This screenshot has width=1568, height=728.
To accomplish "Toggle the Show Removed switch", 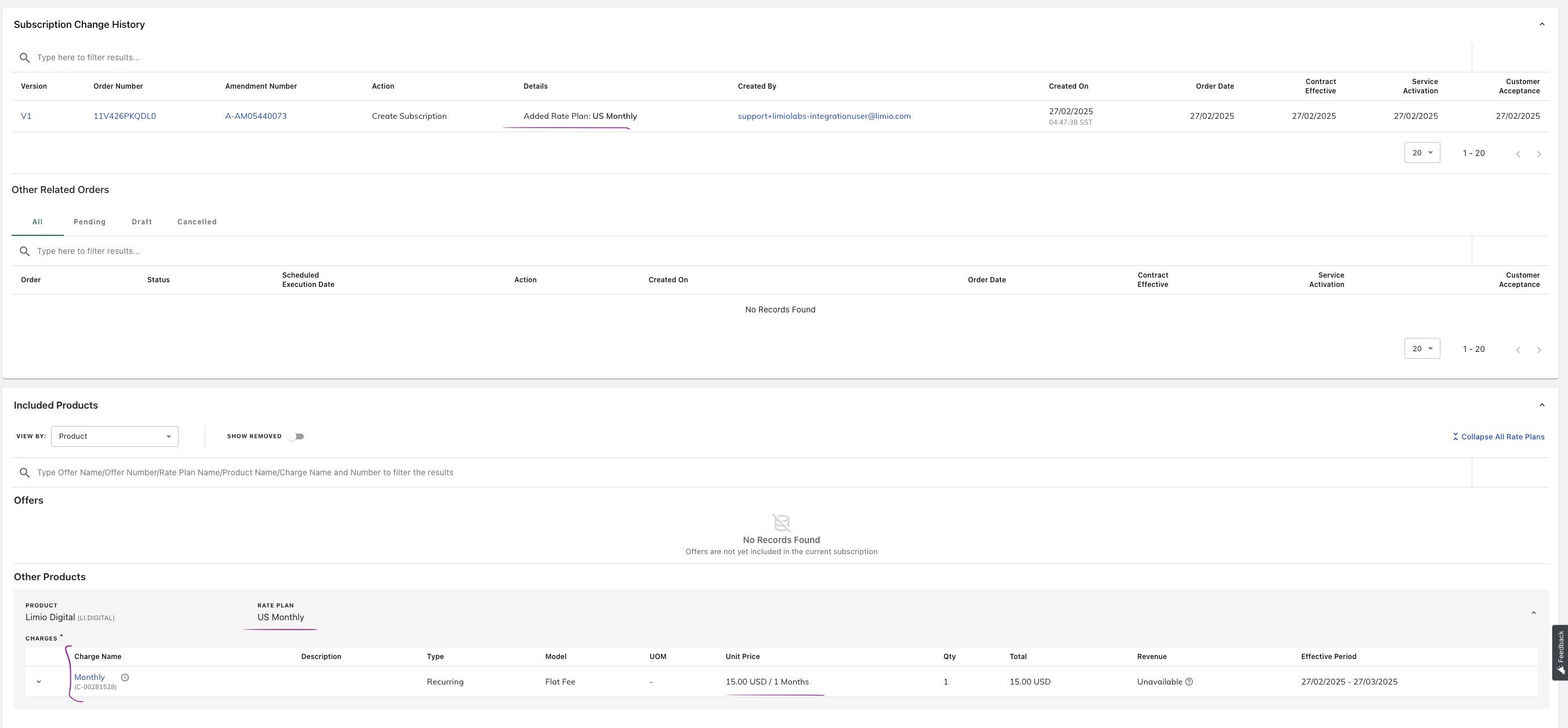I will pyautogui.click(x=296, y=436).
